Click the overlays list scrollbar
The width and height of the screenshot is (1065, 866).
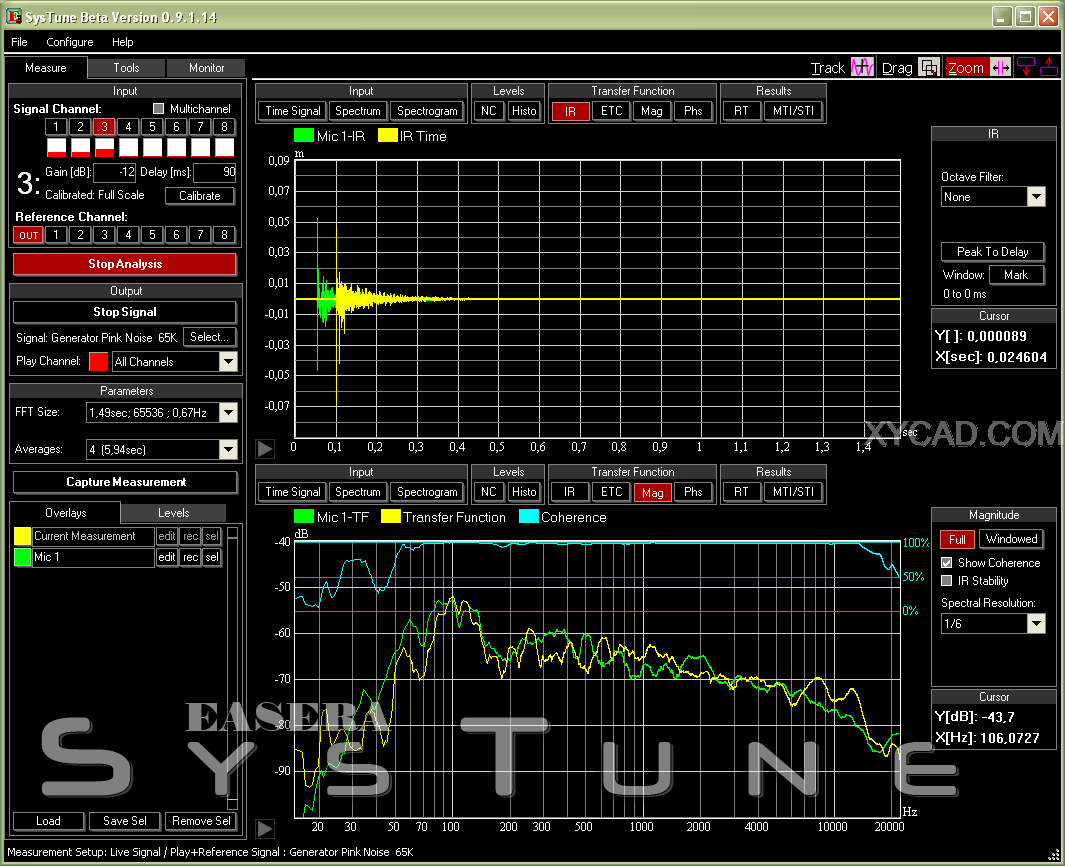click(x=232, y=668)
